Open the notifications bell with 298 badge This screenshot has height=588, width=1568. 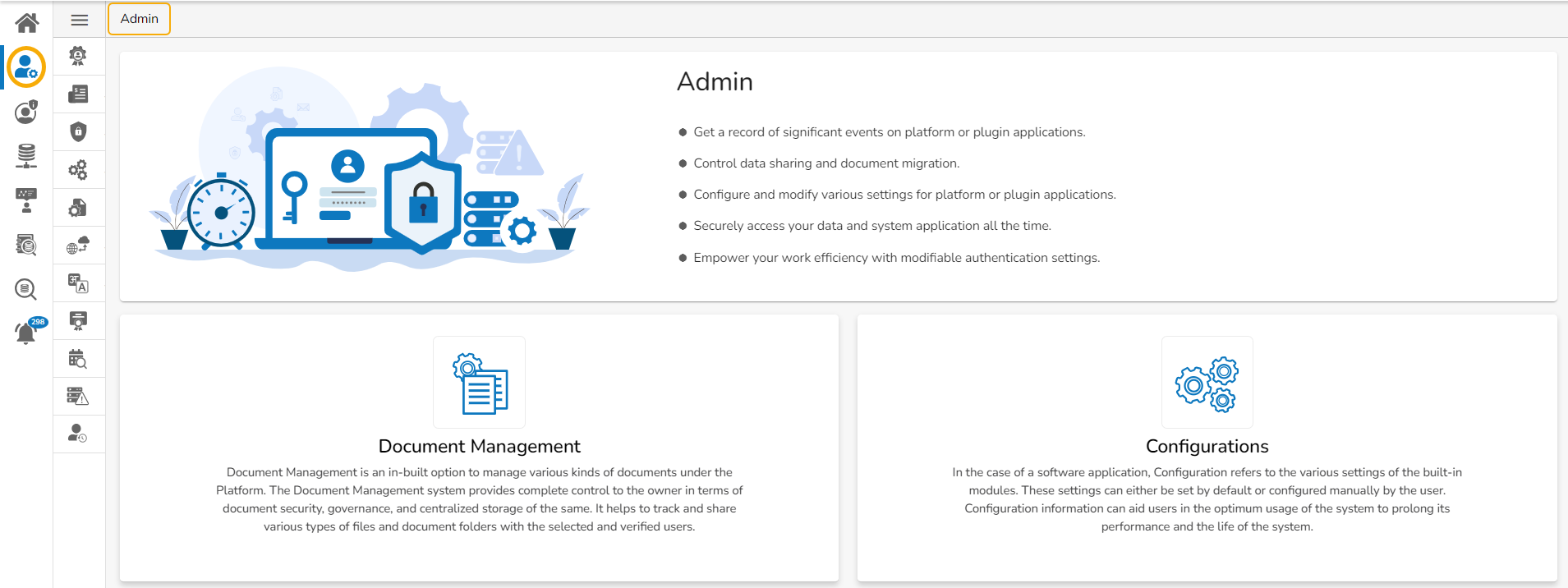click(26, 333)
